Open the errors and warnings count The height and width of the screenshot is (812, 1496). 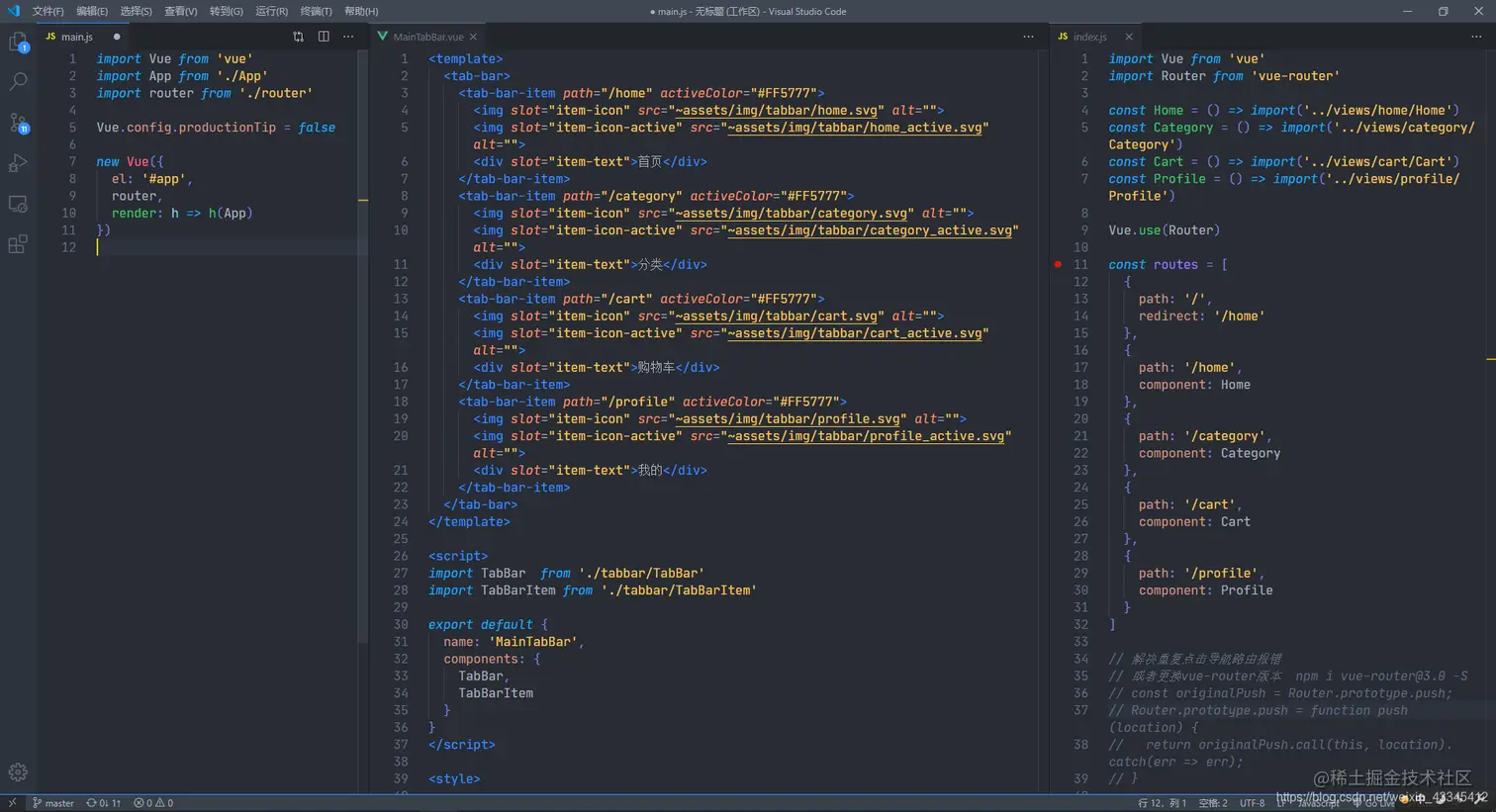pyautogui.click(x=153, y=803)
